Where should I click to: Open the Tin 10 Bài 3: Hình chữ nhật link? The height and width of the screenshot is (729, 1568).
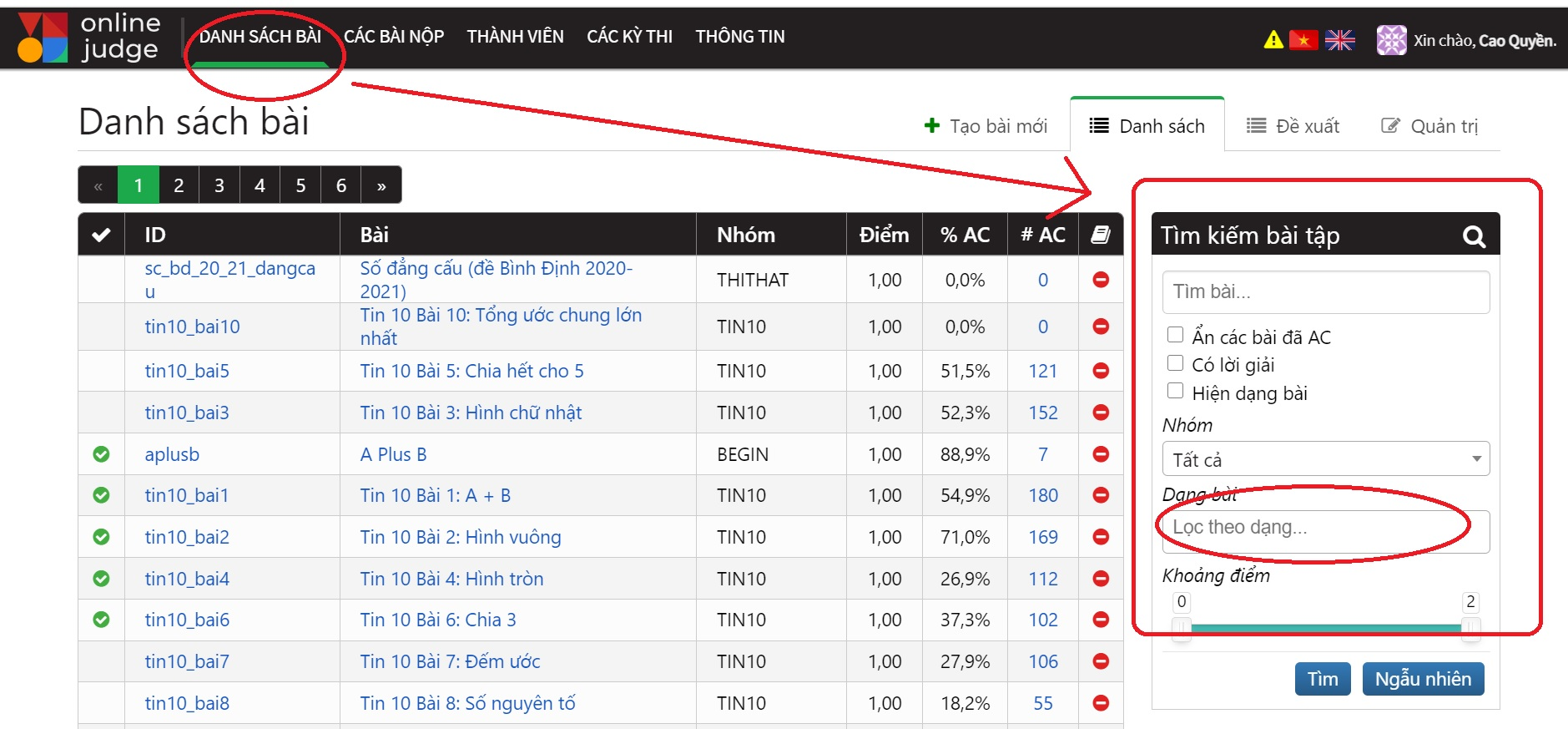[x=471, y=413]
